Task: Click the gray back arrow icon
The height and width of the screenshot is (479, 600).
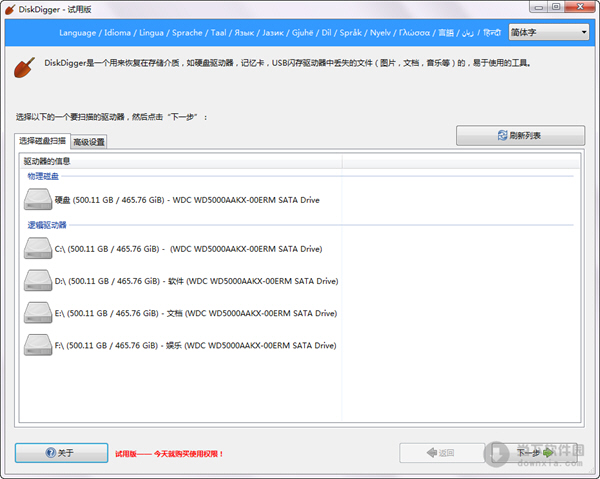Action: pyautogui.click(x=432, y=453)
